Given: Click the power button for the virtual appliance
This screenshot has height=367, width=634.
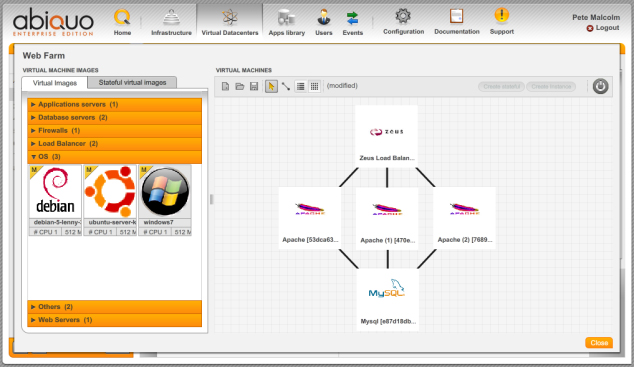Looking at the screenshot, I should pos(600,86).
